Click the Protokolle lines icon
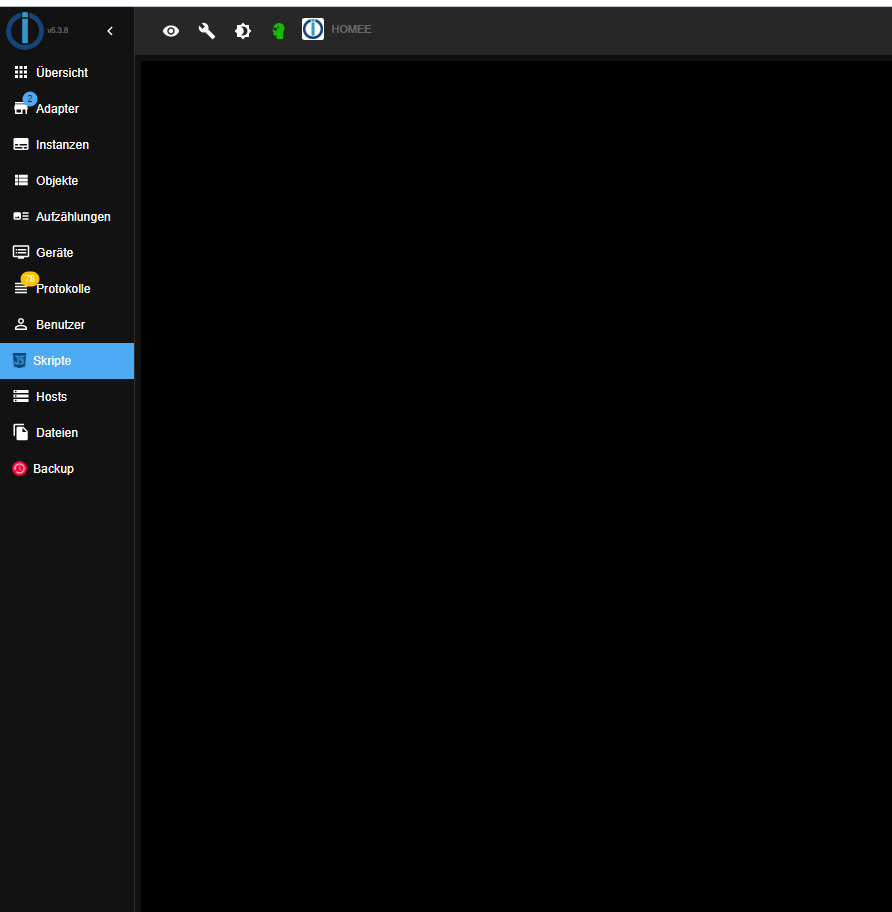Image resolution: width=892 pixels, height=912 pixels. pos(21,288)
